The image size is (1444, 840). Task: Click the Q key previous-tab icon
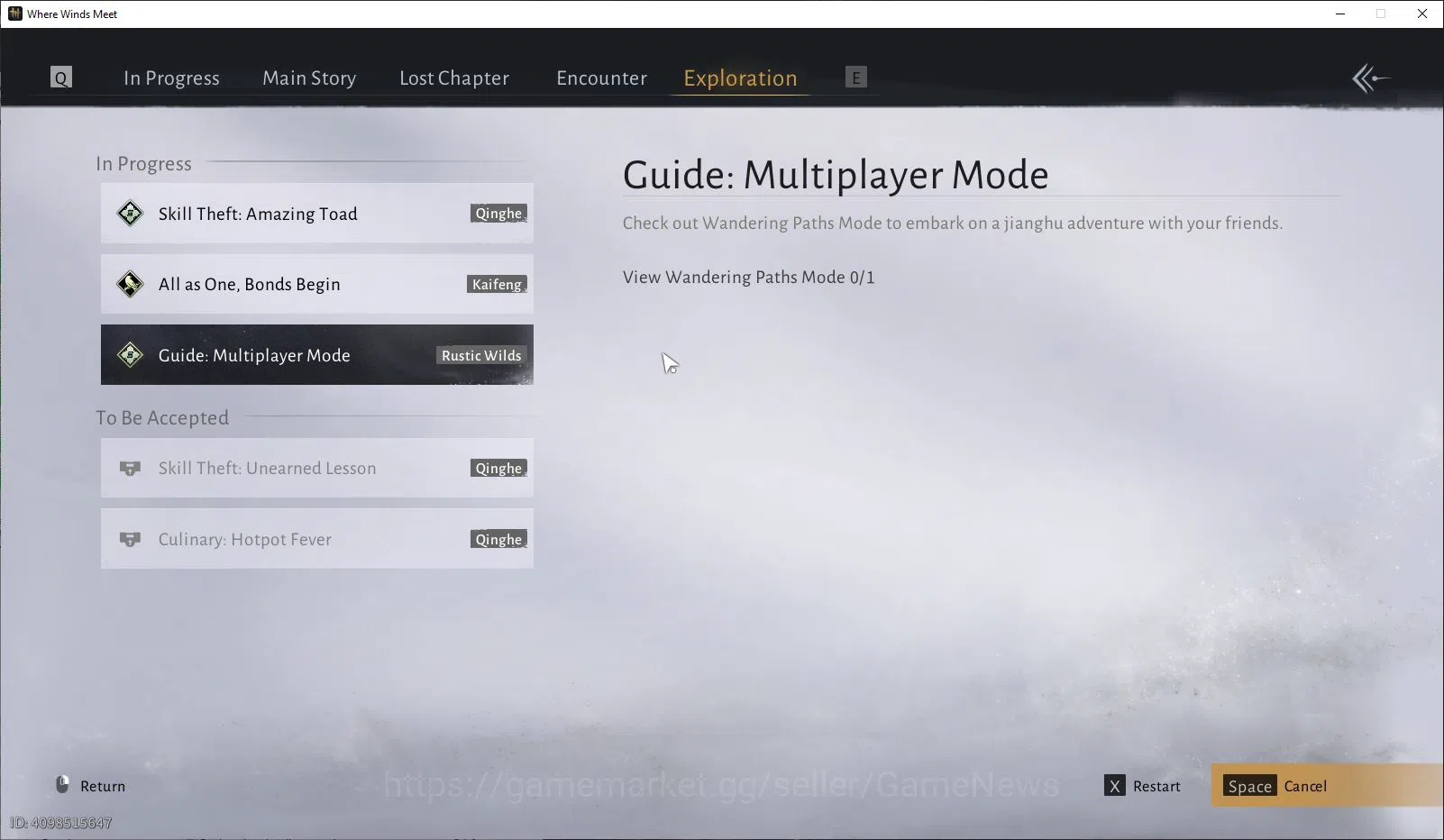click(61, 78)
